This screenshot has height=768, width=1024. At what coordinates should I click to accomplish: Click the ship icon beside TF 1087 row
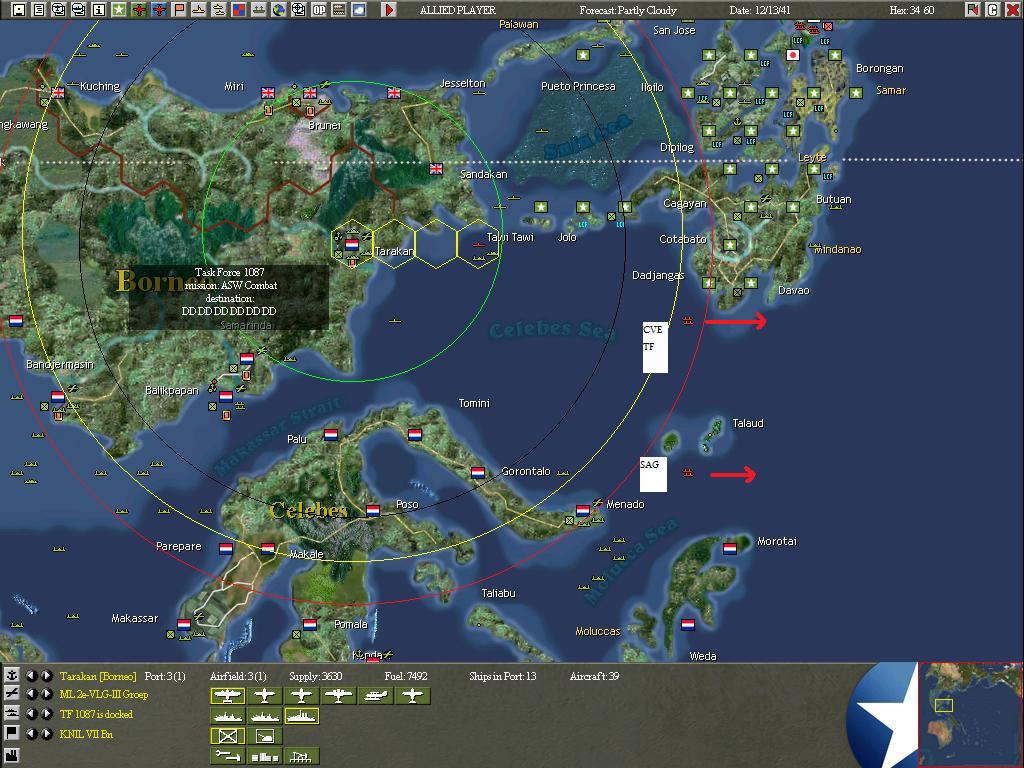pyautogui.click(x=12, y=713)
